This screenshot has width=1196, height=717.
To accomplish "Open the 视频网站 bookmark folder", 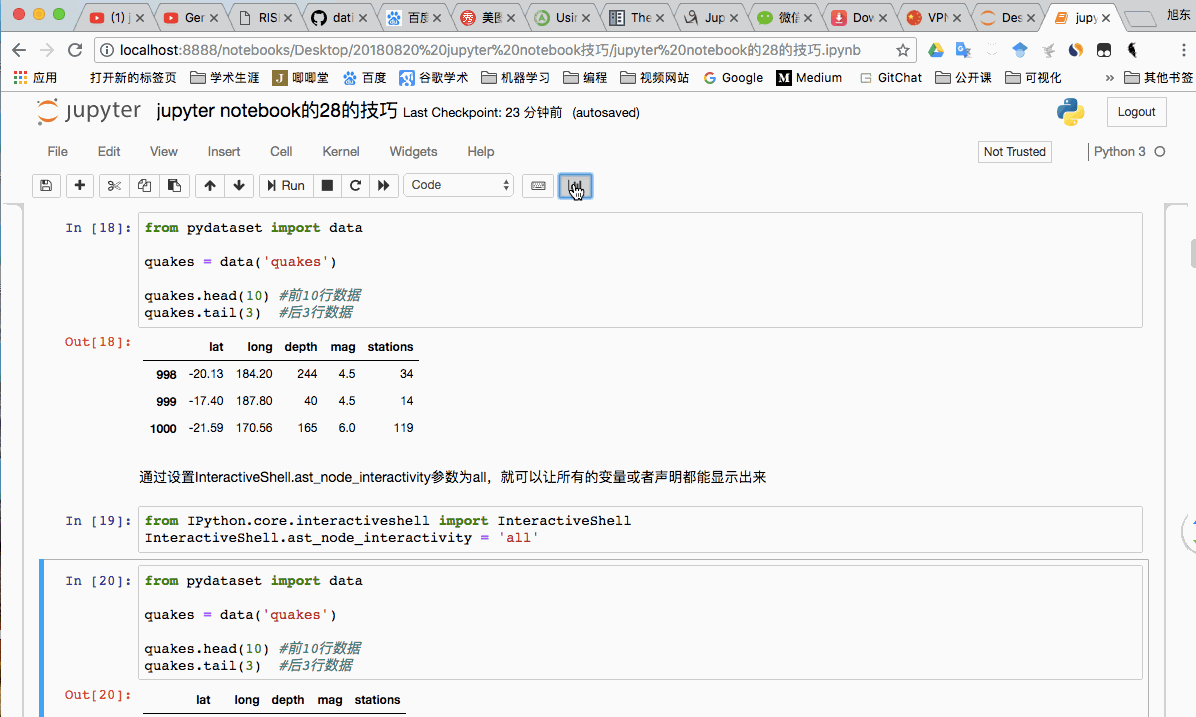I will pos(654,78).
